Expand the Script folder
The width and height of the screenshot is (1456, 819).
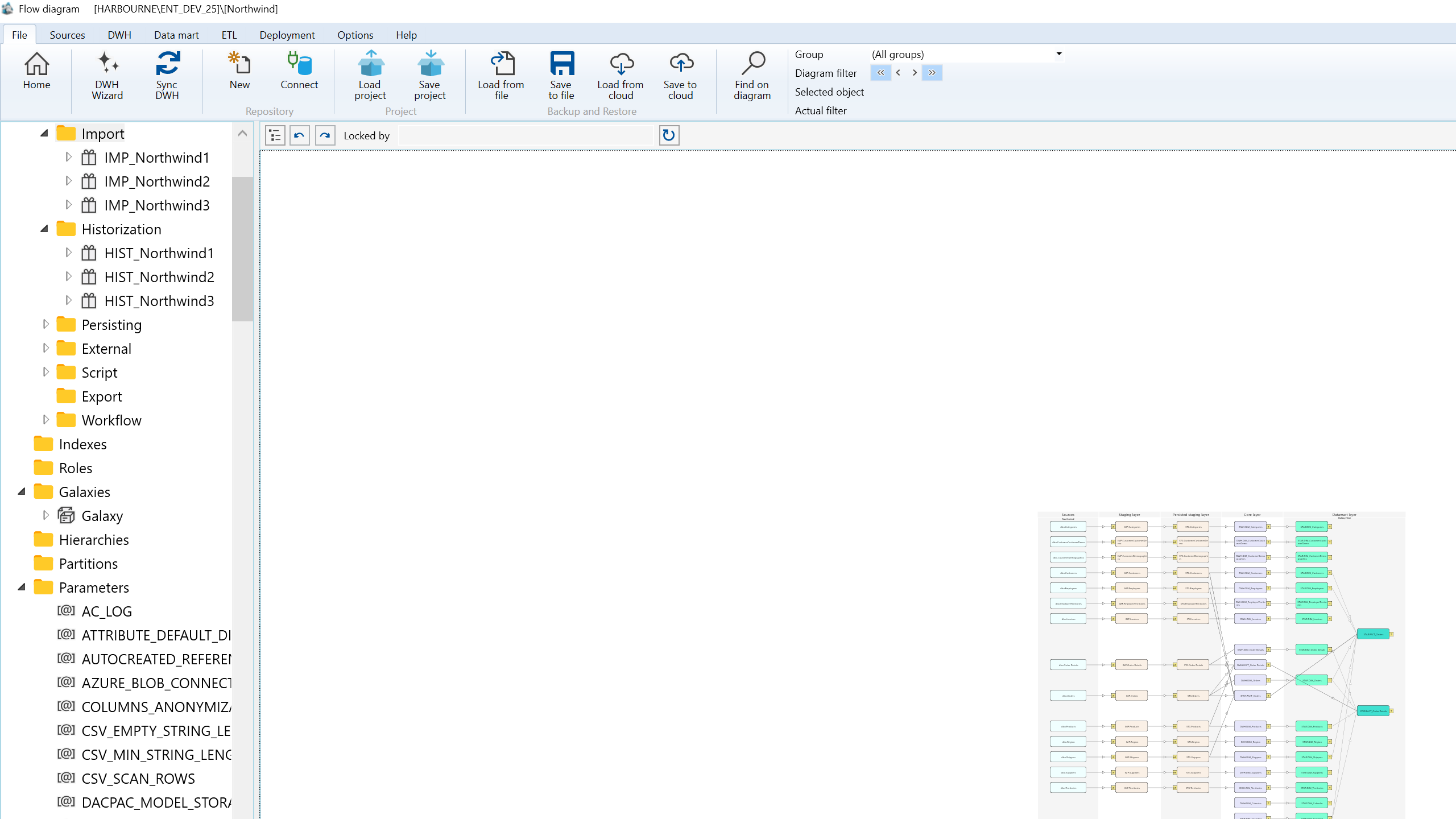(x=46, y=372)
